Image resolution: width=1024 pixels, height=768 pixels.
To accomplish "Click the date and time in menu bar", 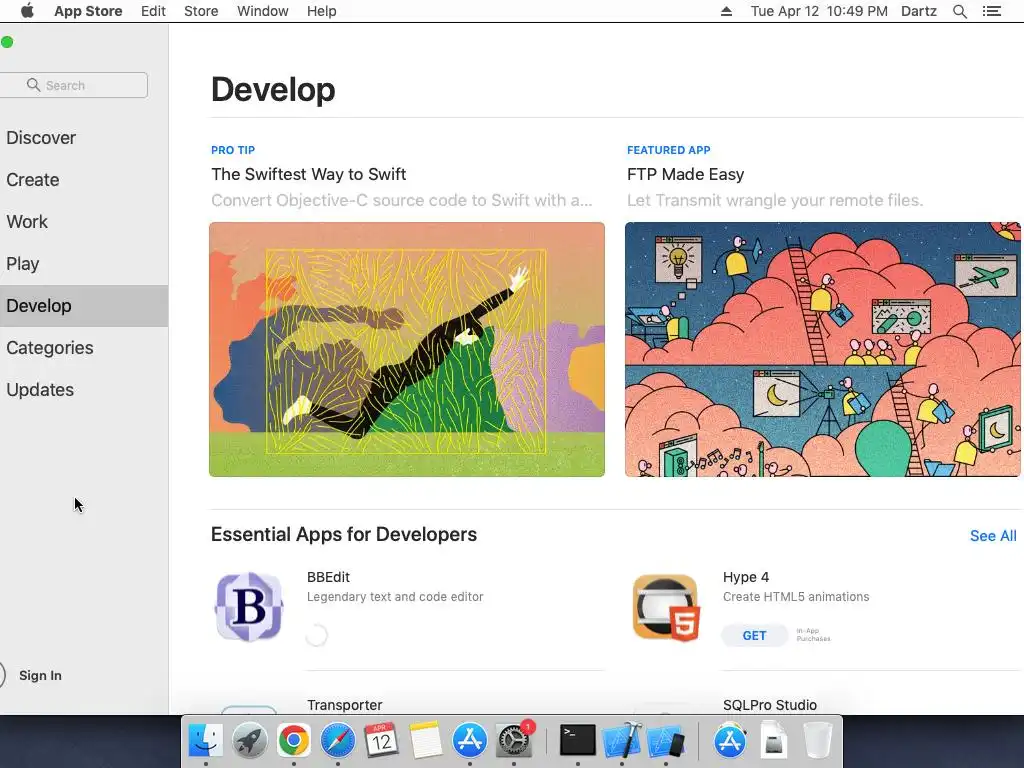I will [819, 11].
